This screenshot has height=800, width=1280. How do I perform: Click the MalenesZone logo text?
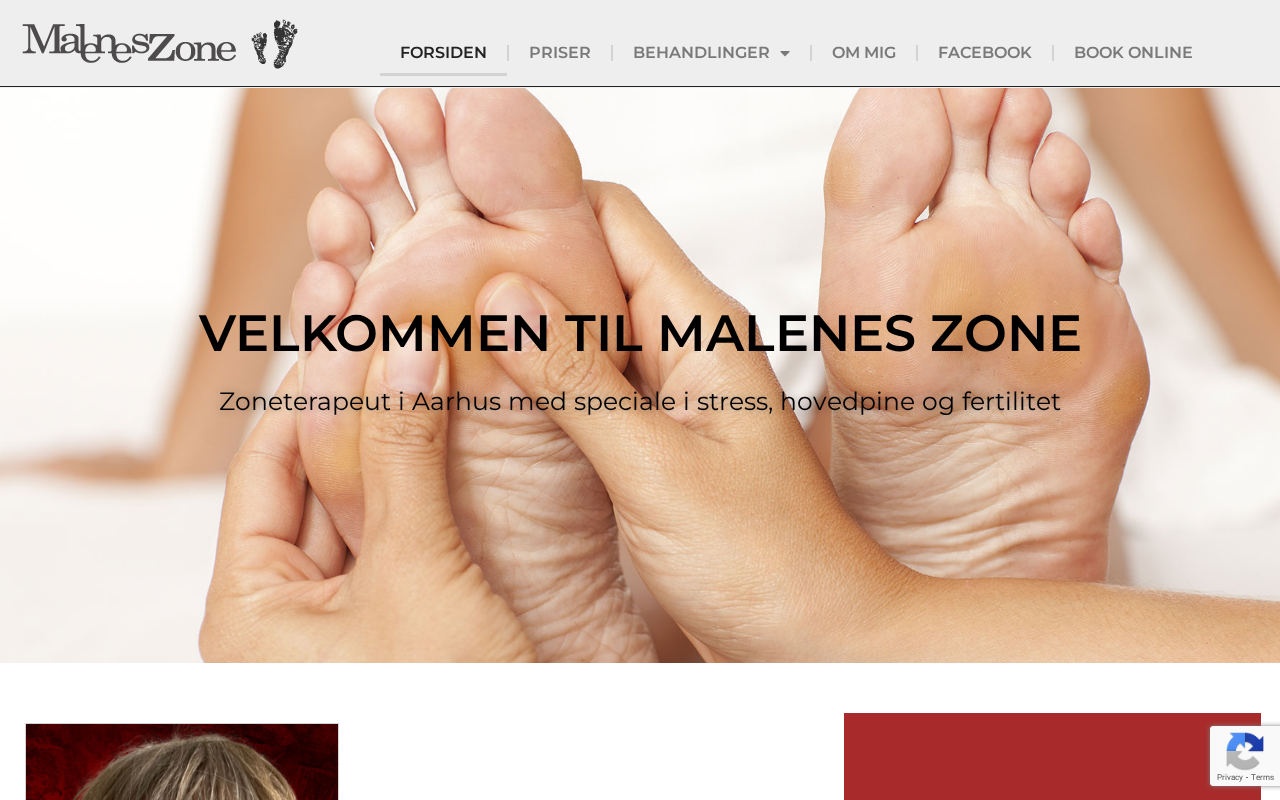click(129, 44)
